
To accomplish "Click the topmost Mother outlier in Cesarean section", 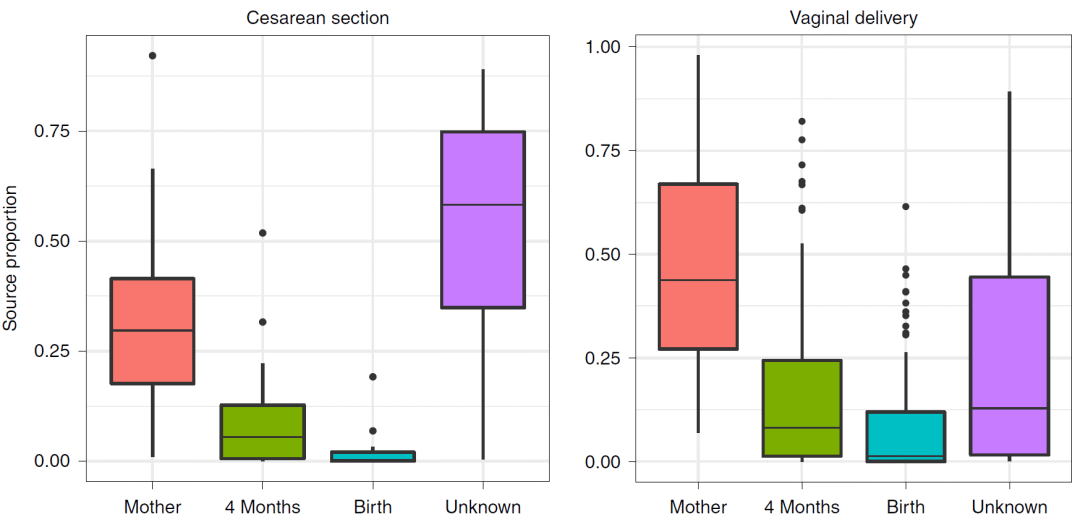I will [x=152, y=56].
